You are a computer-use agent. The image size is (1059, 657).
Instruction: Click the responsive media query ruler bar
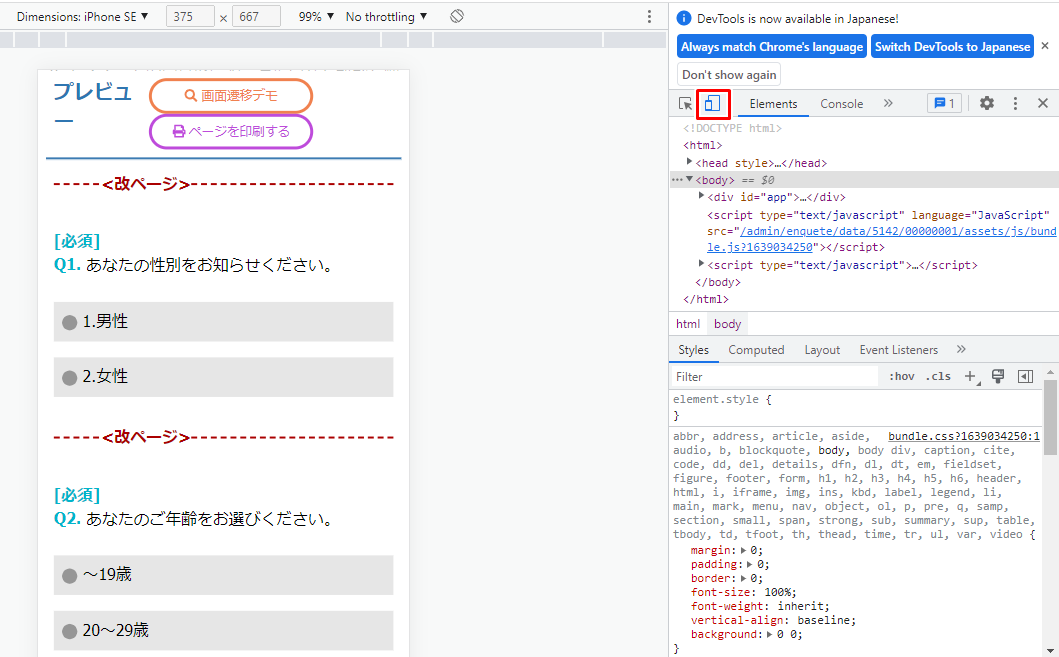tap(334, 40)
